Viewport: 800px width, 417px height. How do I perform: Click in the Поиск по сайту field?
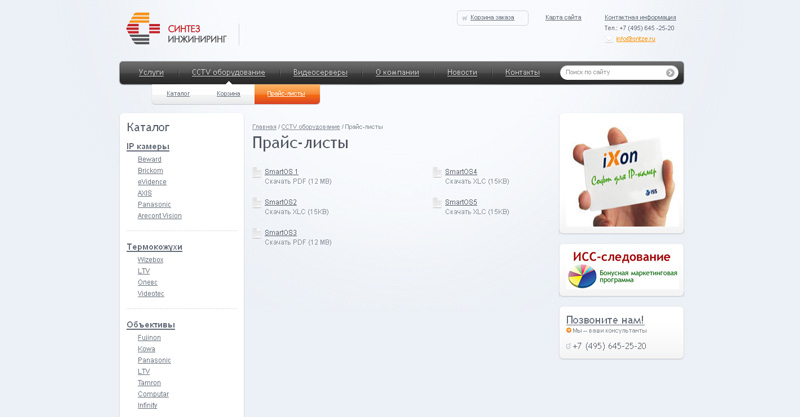tap(612, 72)
